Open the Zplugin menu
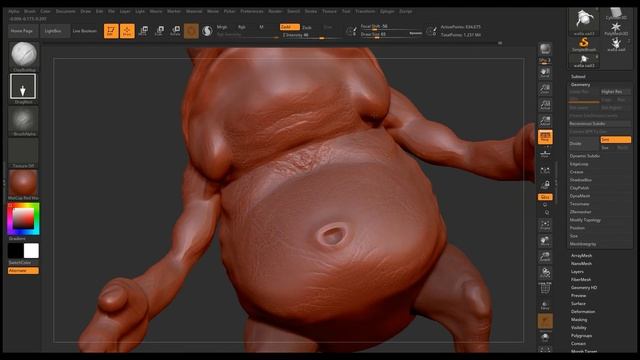640x360 pixels. pyautogui.click(x=387, y=11)
